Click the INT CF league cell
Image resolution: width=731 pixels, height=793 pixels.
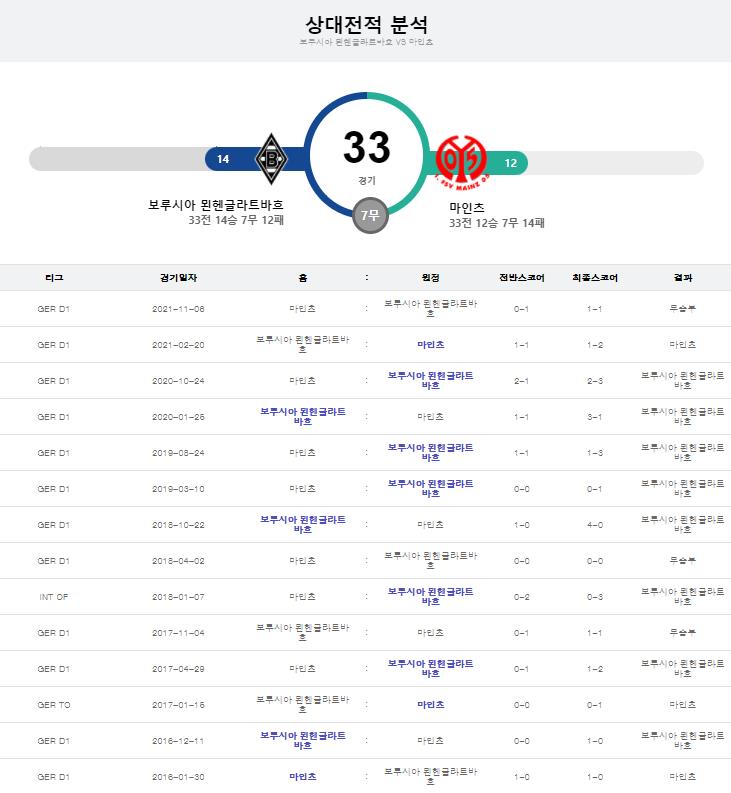54,597
